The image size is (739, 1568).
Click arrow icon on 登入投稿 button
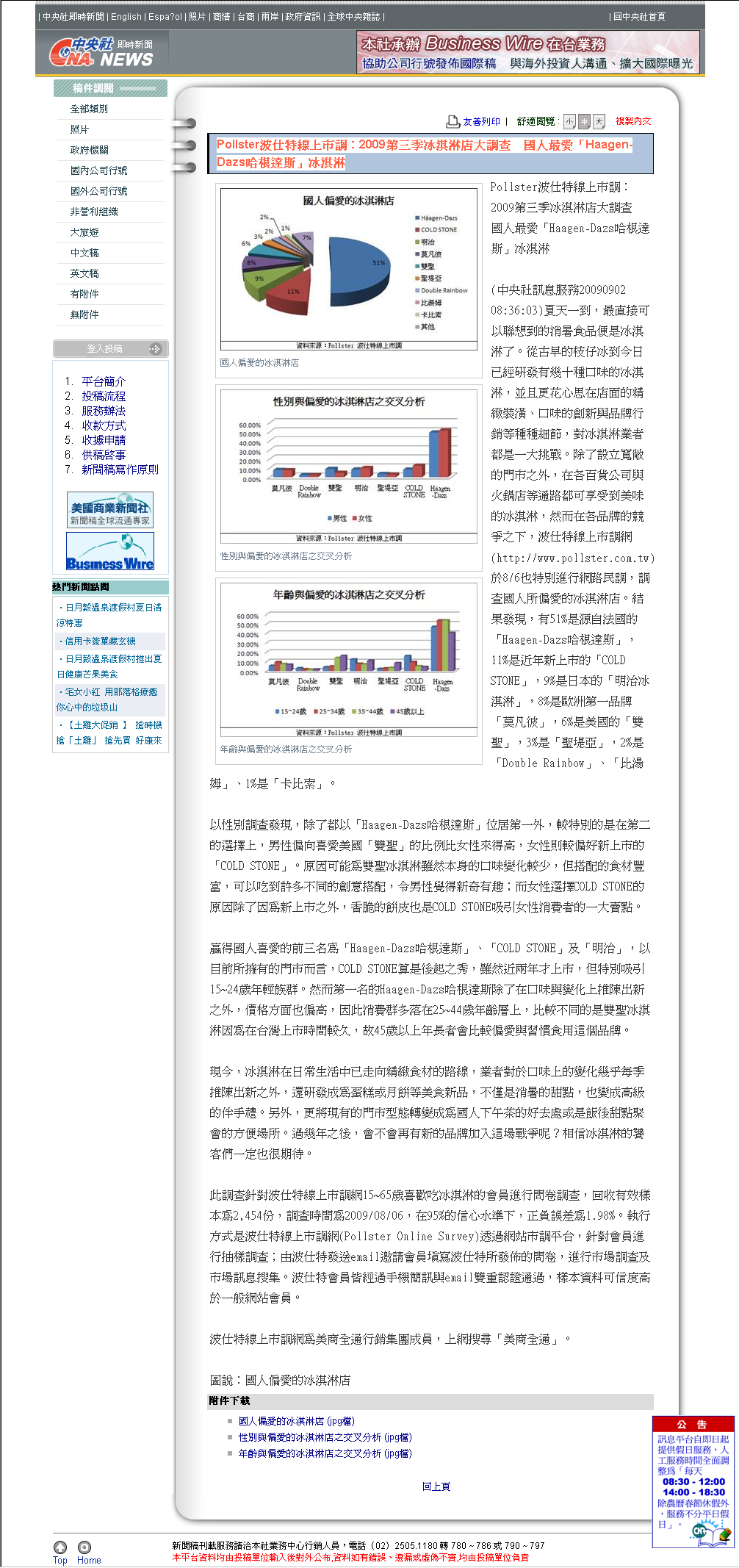[x=154, y=349]
